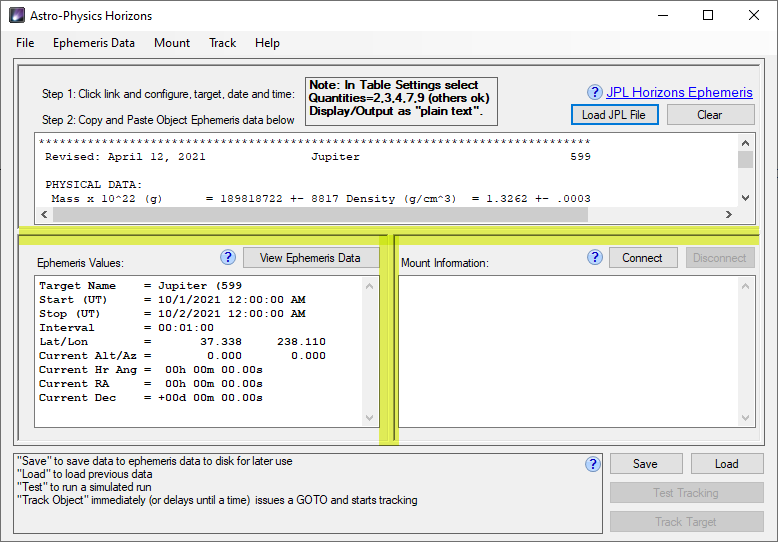Open the Track menu
Screen dimensions: 778x542
click(222, 43)
